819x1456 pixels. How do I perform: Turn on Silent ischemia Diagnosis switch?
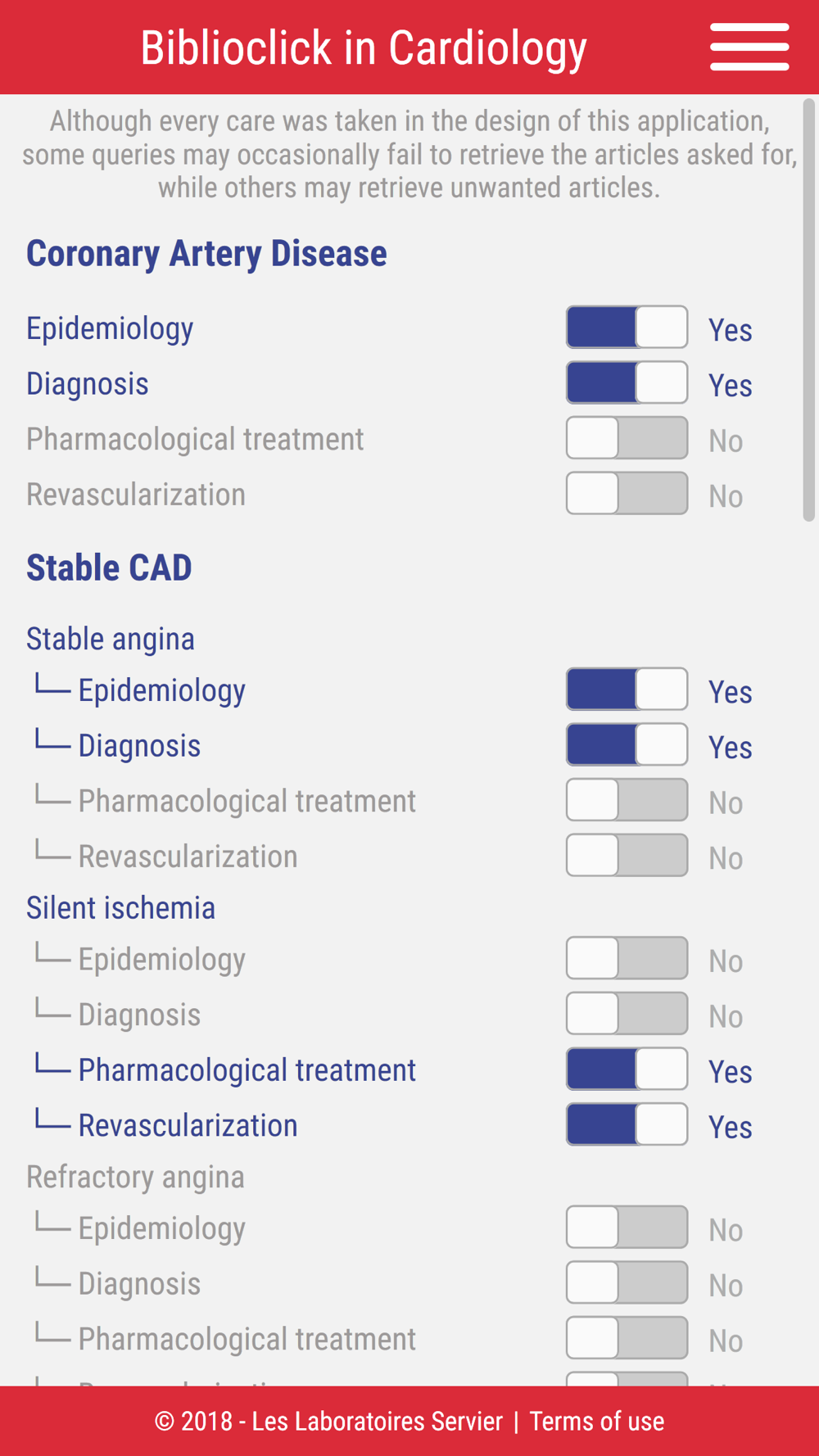627,1015
